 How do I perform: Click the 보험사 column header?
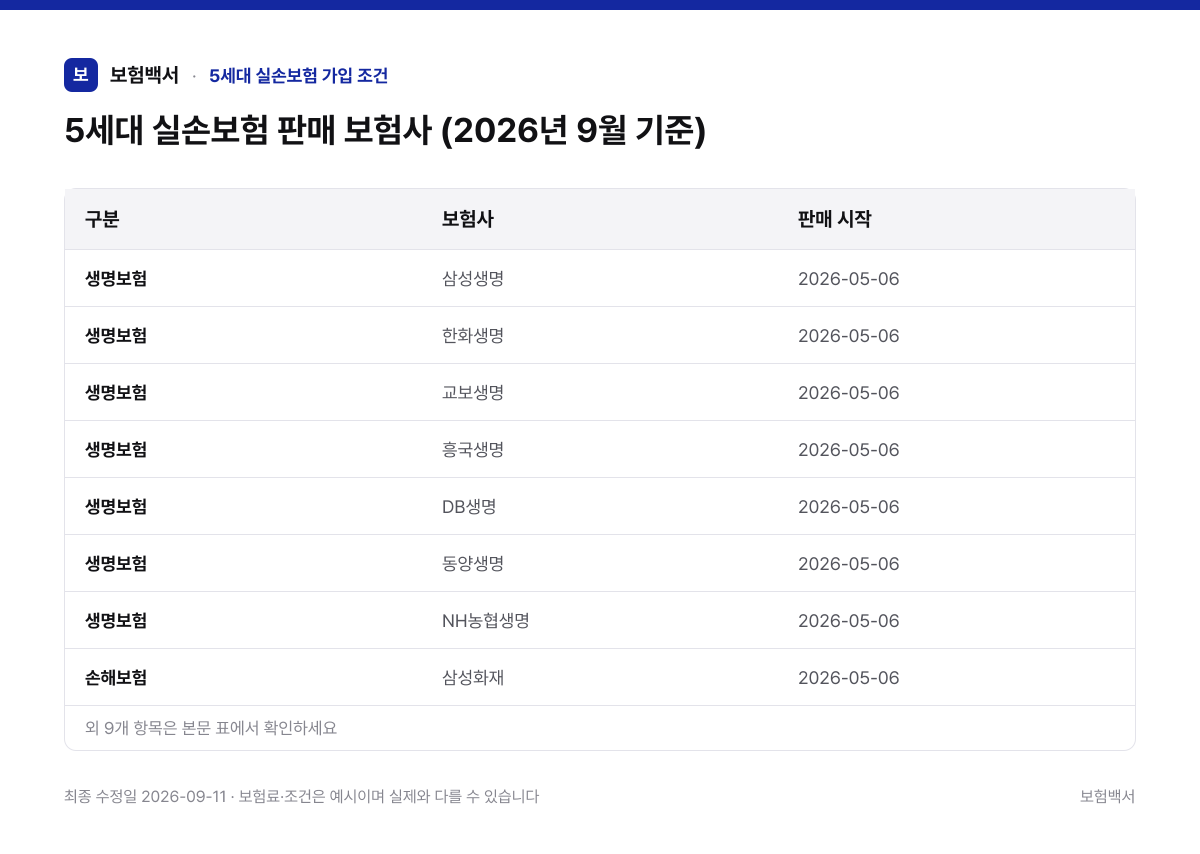tap(467, 219)
